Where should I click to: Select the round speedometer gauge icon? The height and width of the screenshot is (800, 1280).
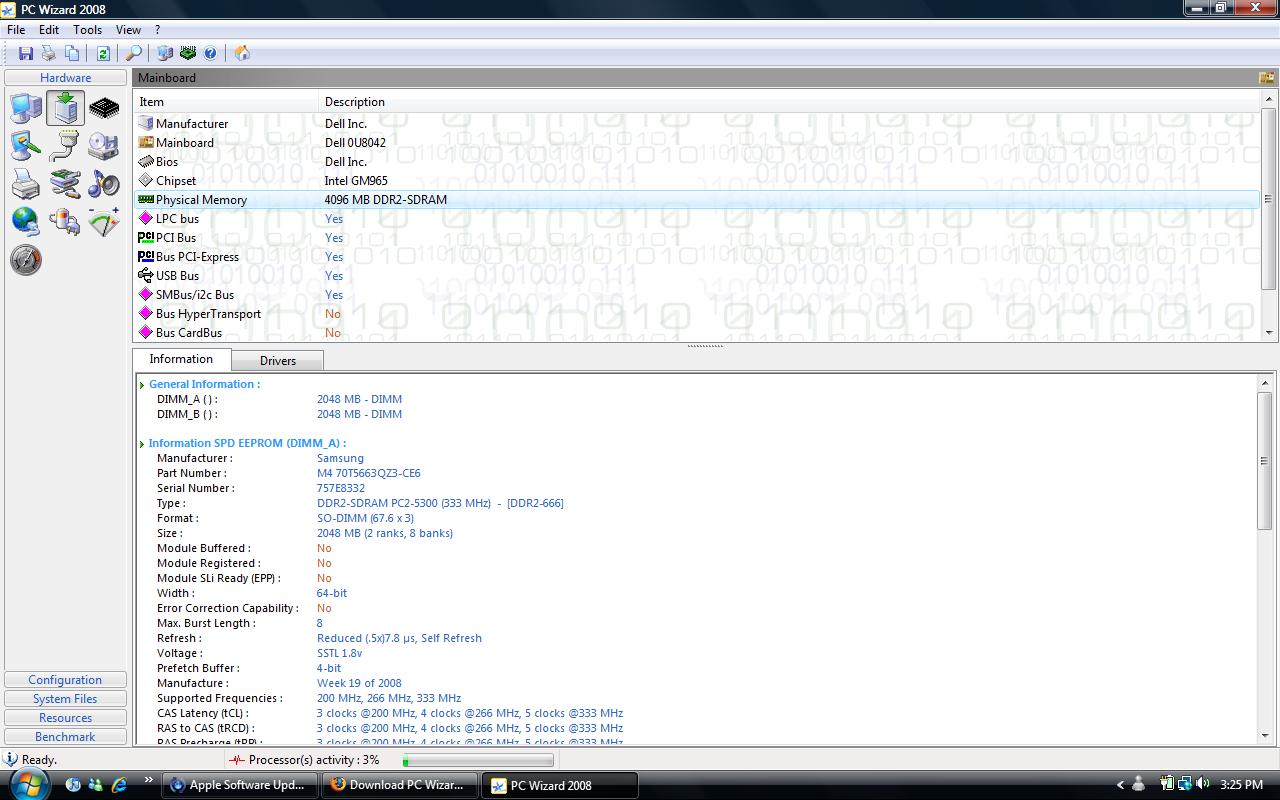pos(26,260)
